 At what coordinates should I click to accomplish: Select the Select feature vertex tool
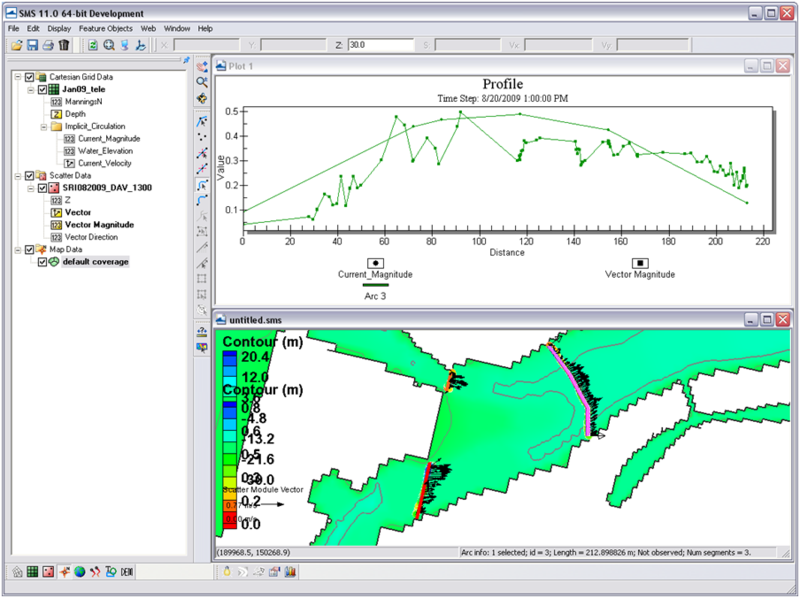(x=202, y=153)
